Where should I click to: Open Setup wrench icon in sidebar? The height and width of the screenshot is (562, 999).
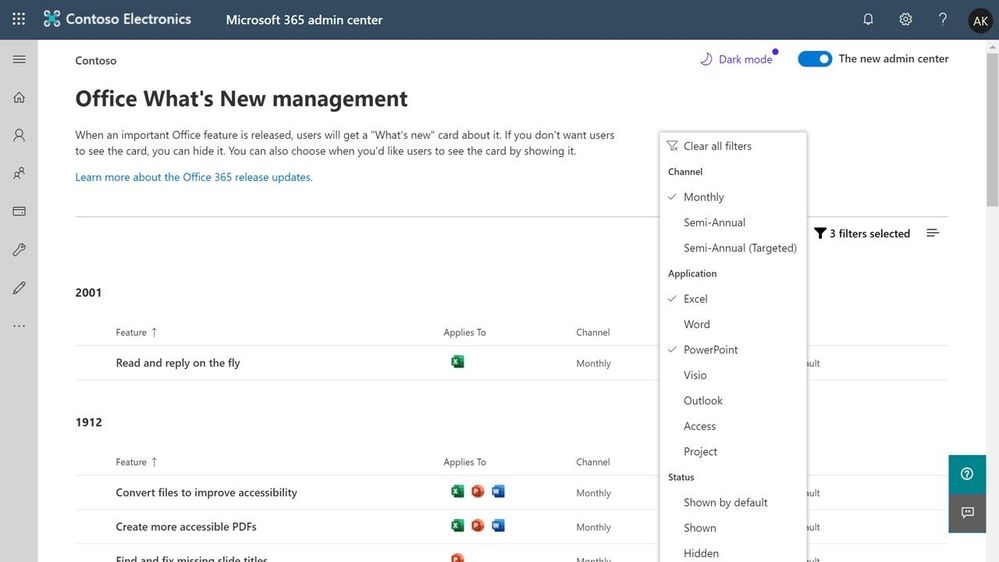click(x=19, y=249)
